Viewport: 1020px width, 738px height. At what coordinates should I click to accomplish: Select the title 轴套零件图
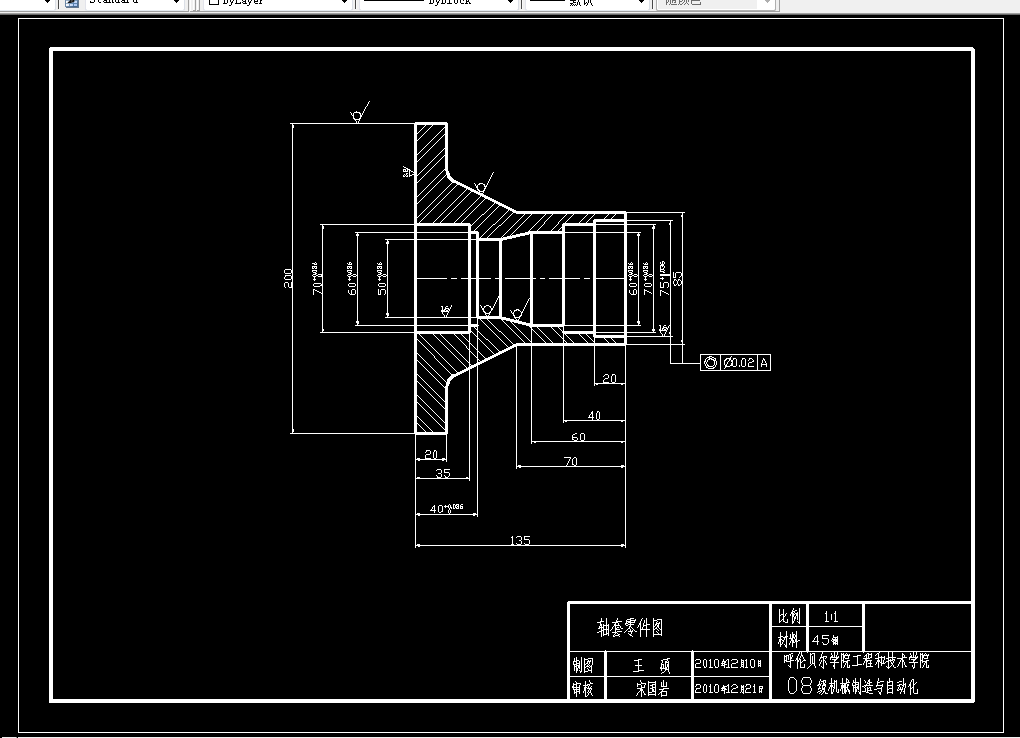click(x=630, y=627)
